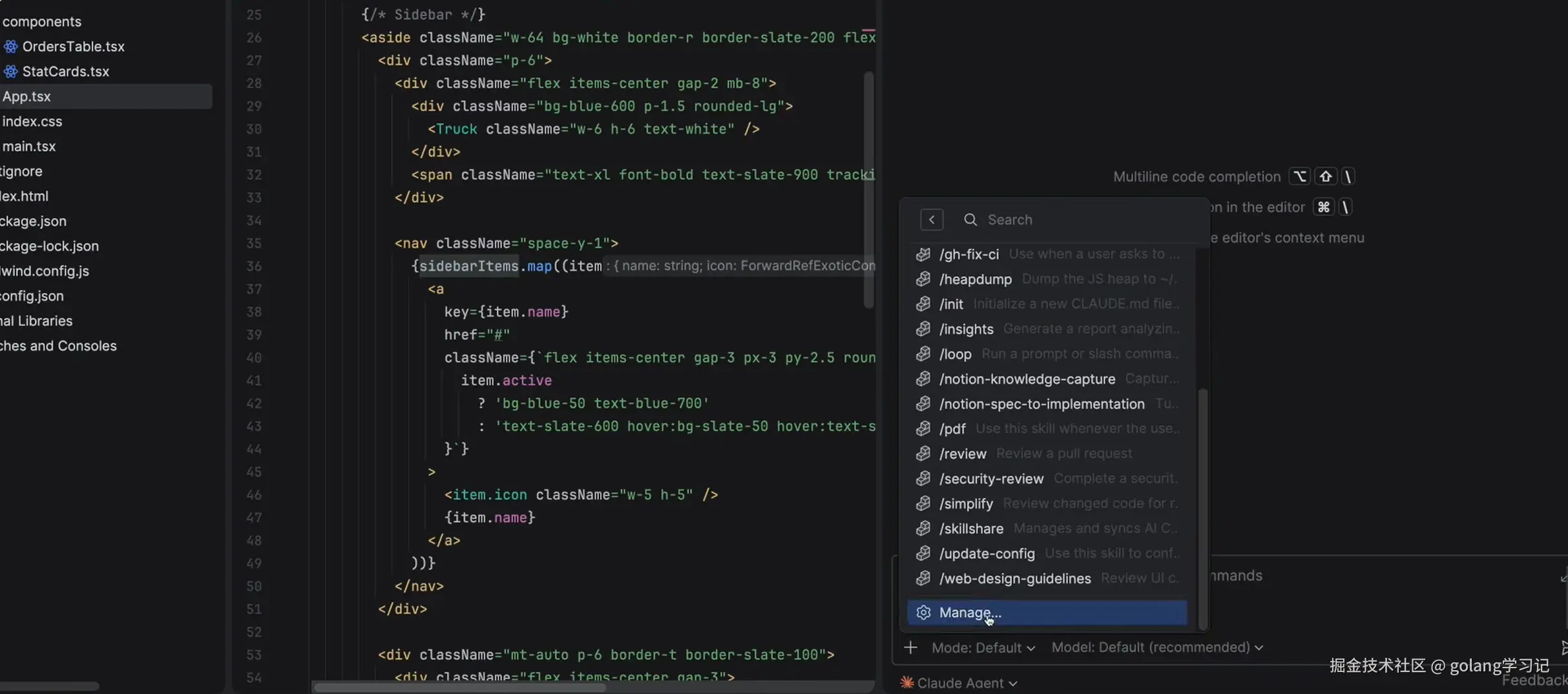Click the OrdersTable.tsx React file icon
This screenshot has height=694, width=1568.
(10, 47)
